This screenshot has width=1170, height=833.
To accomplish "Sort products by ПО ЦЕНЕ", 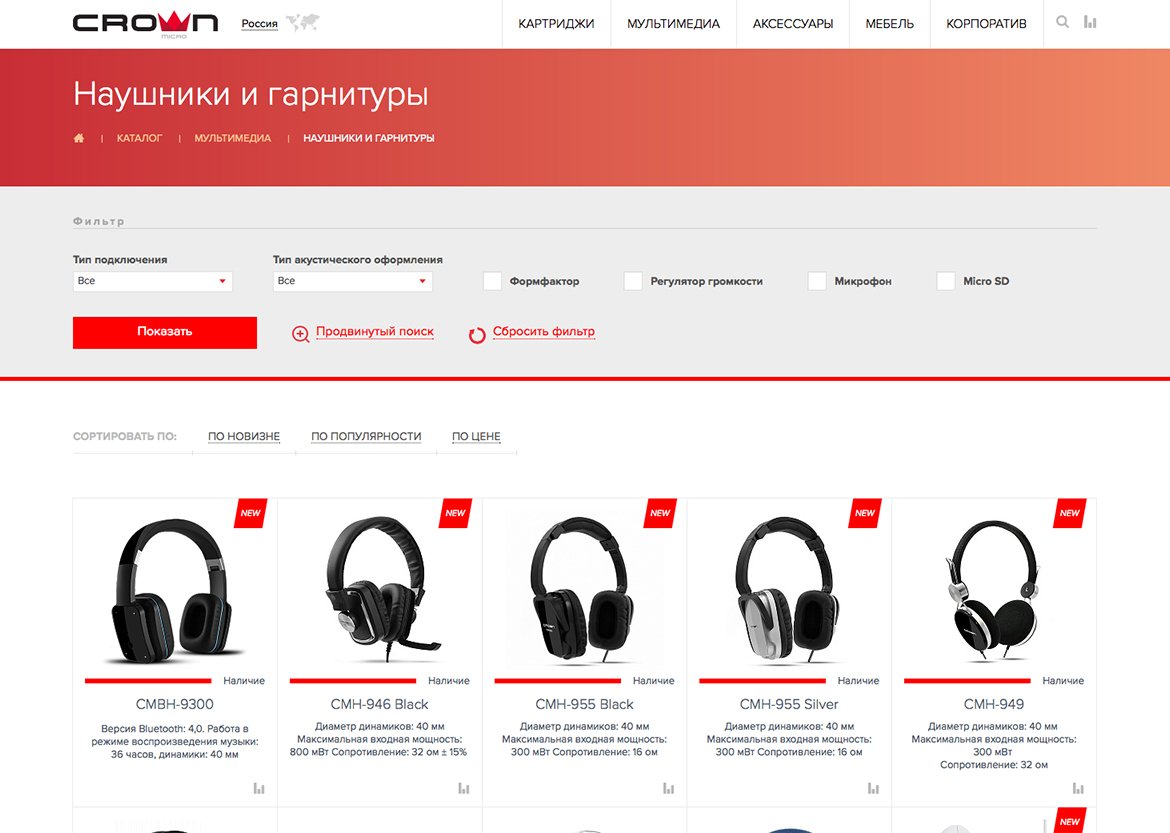I will 476,437.
